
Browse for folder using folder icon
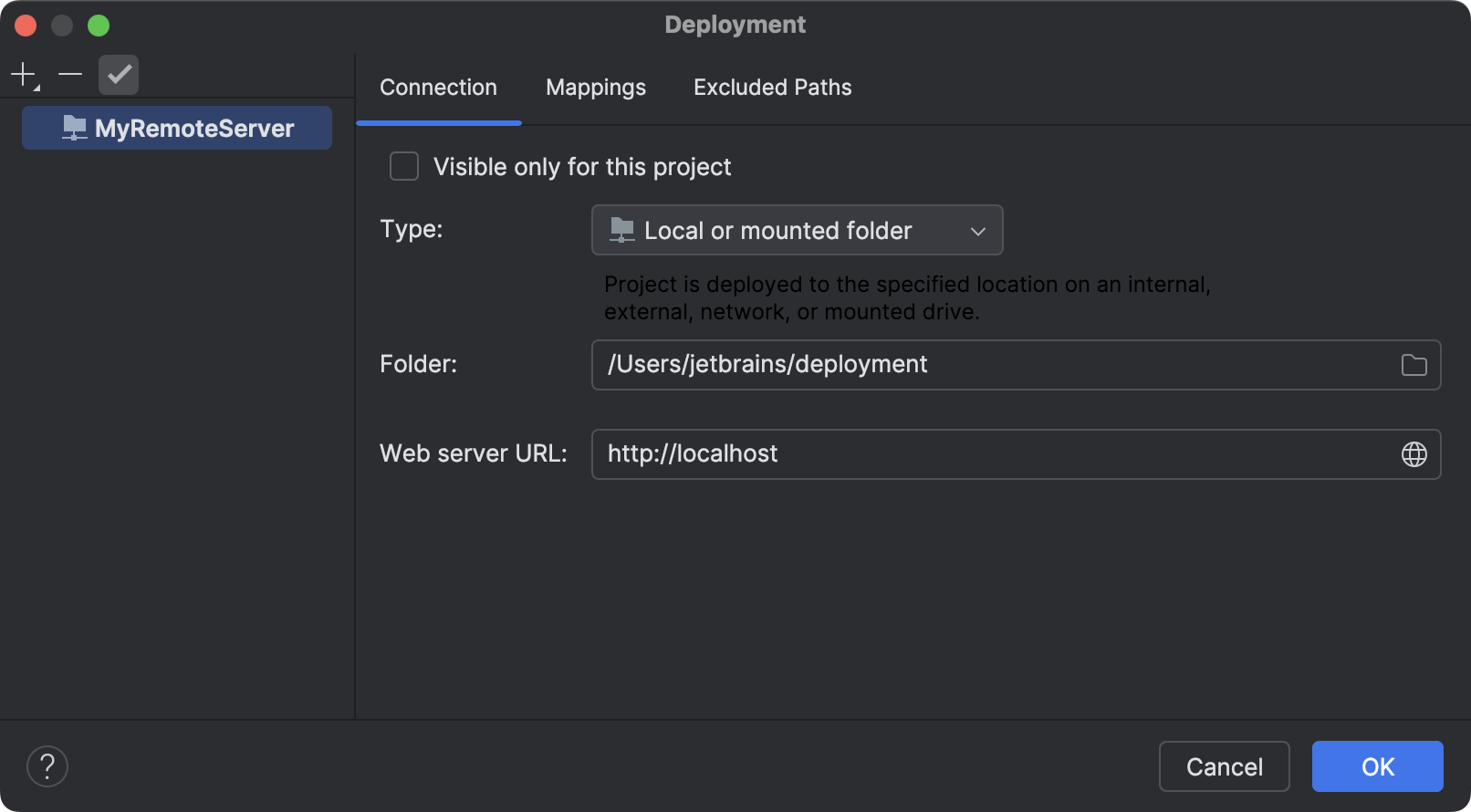(x=1414, y=365)
